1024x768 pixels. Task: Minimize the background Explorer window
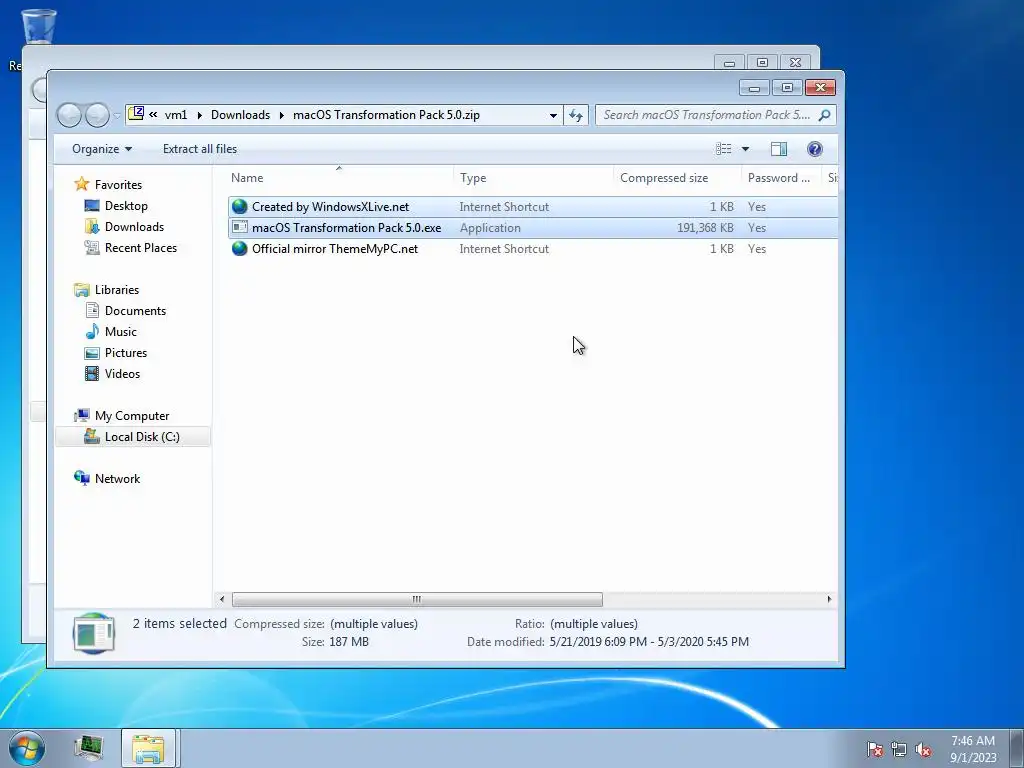[x=729, y=62]
